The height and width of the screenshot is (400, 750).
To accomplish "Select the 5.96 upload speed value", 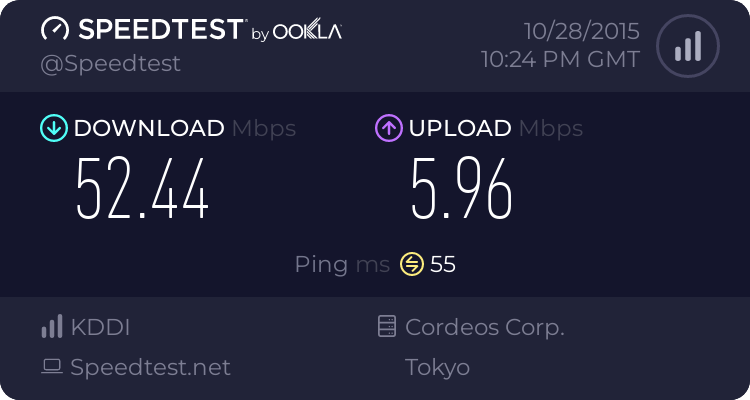I will tap(461, 189).
